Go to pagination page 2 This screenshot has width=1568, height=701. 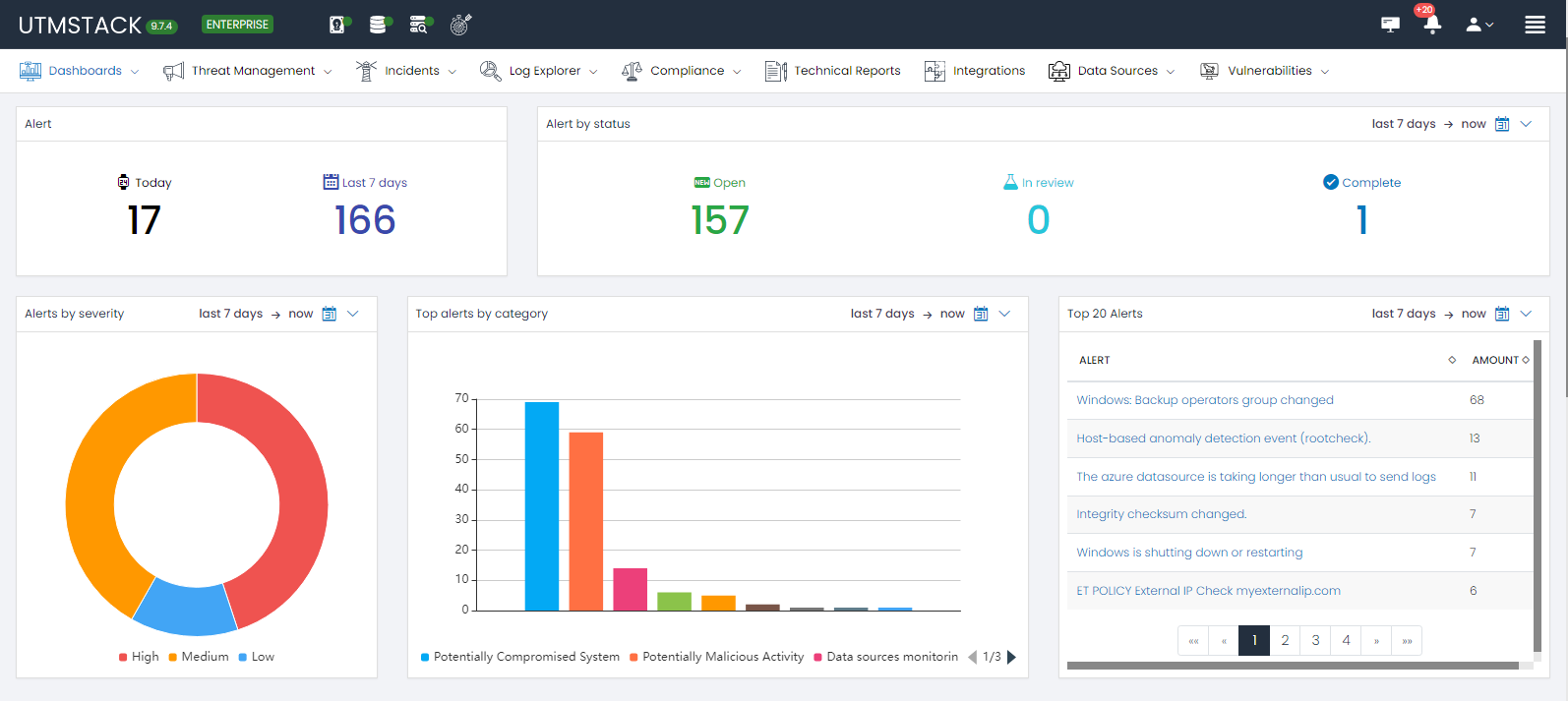(1285, 640)
